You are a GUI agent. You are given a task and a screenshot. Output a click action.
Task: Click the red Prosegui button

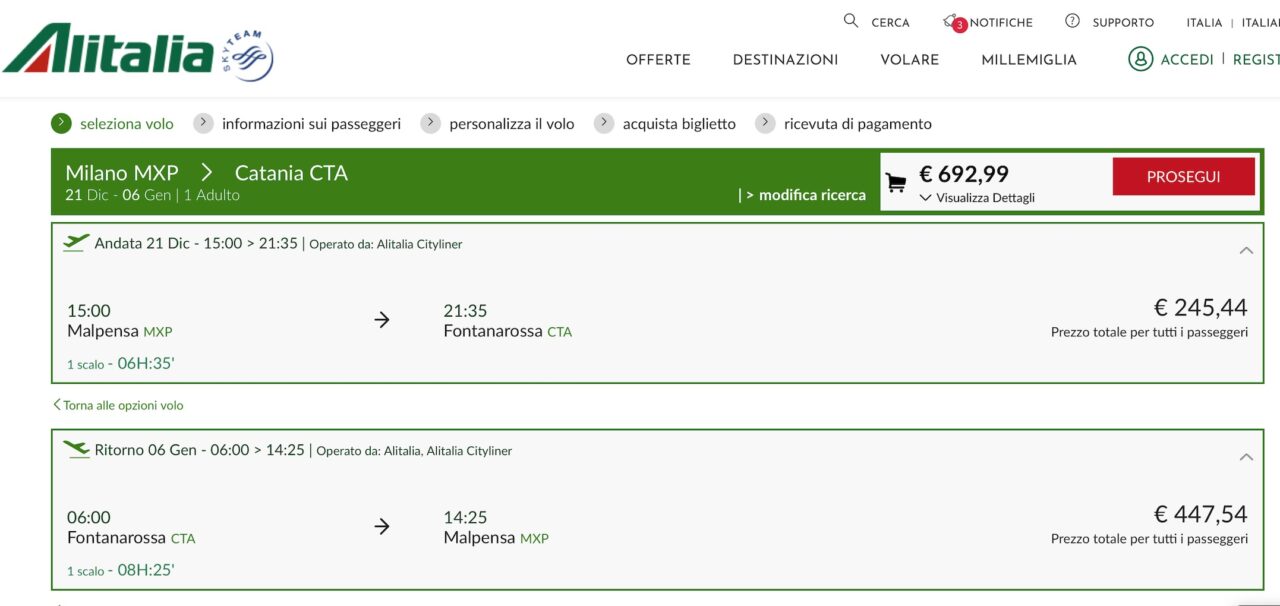tap(1183, 176)
